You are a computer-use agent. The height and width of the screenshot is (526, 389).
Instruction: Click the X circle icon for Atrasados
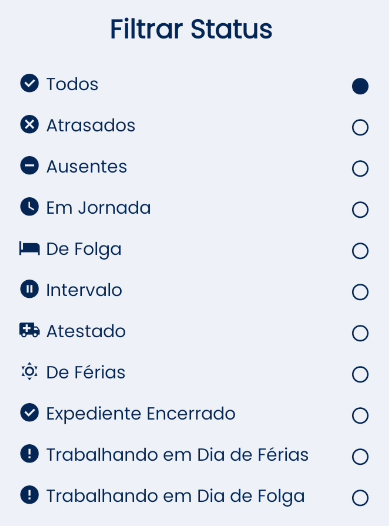point(30,124)
